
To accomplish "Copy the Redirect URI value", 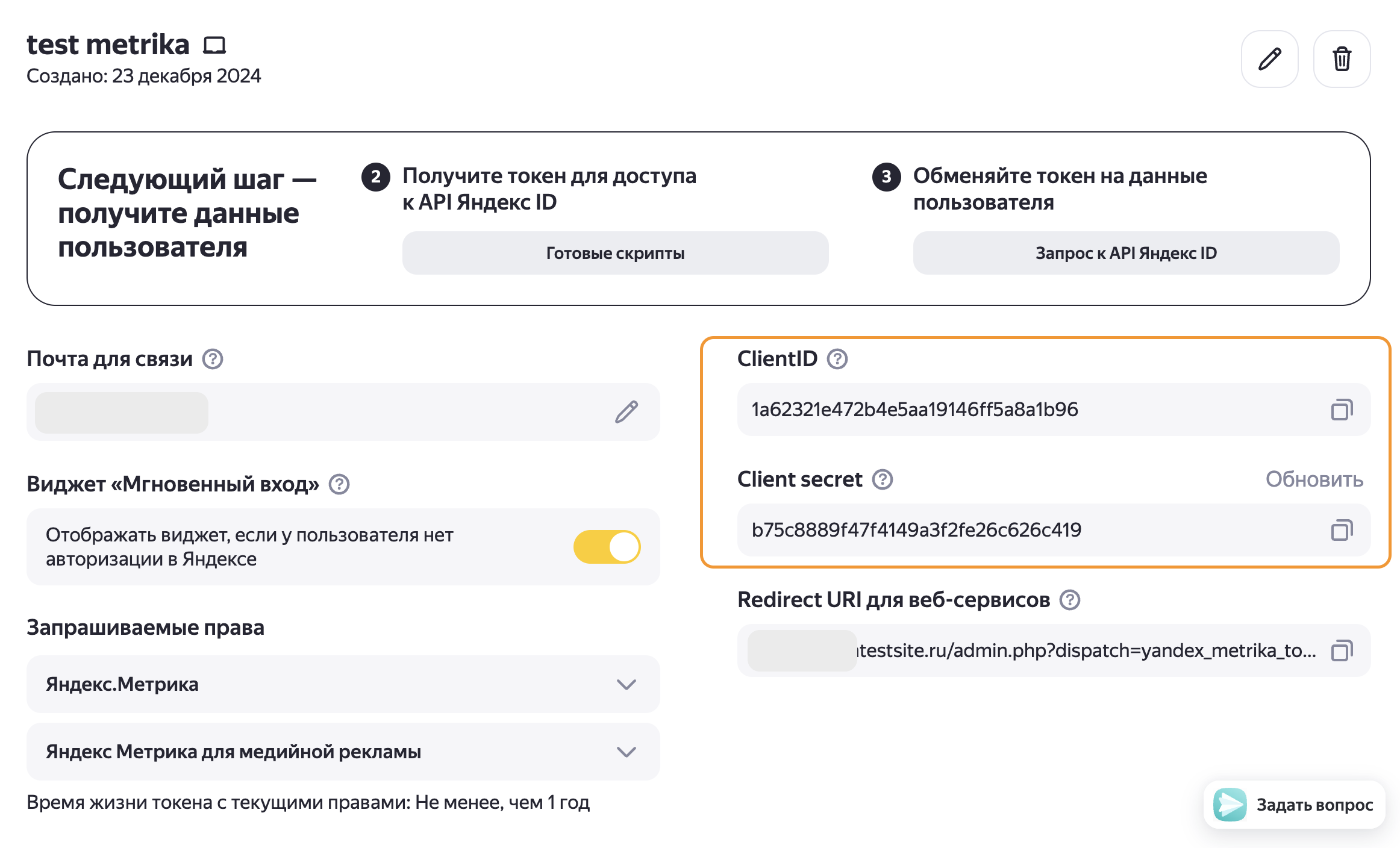I will (x=1342, y=650).
